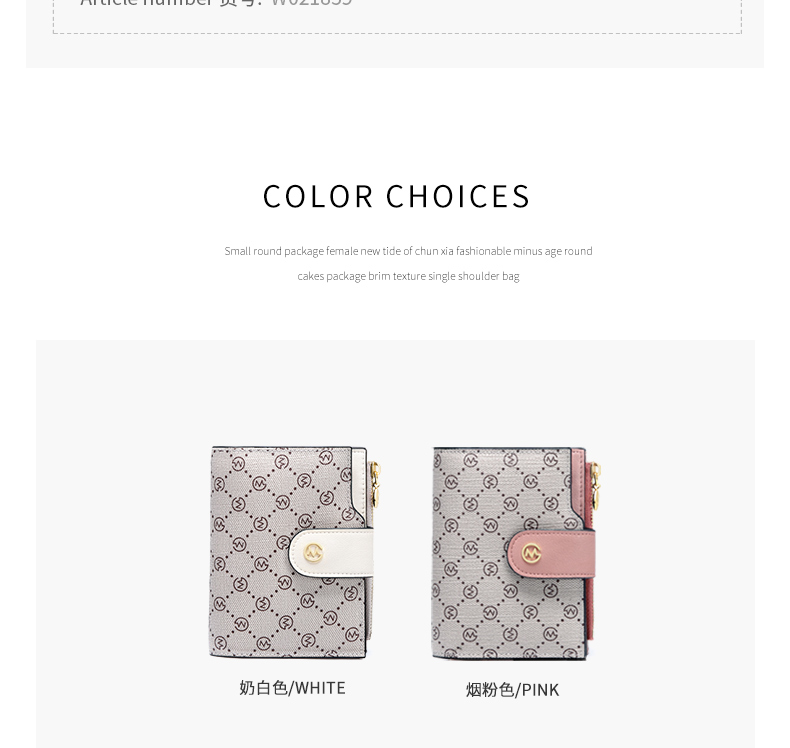Screen dimensions: 790x748
Task: Click the white strap on left wallet
Action: pyautogui.click(x=331, y=553)
